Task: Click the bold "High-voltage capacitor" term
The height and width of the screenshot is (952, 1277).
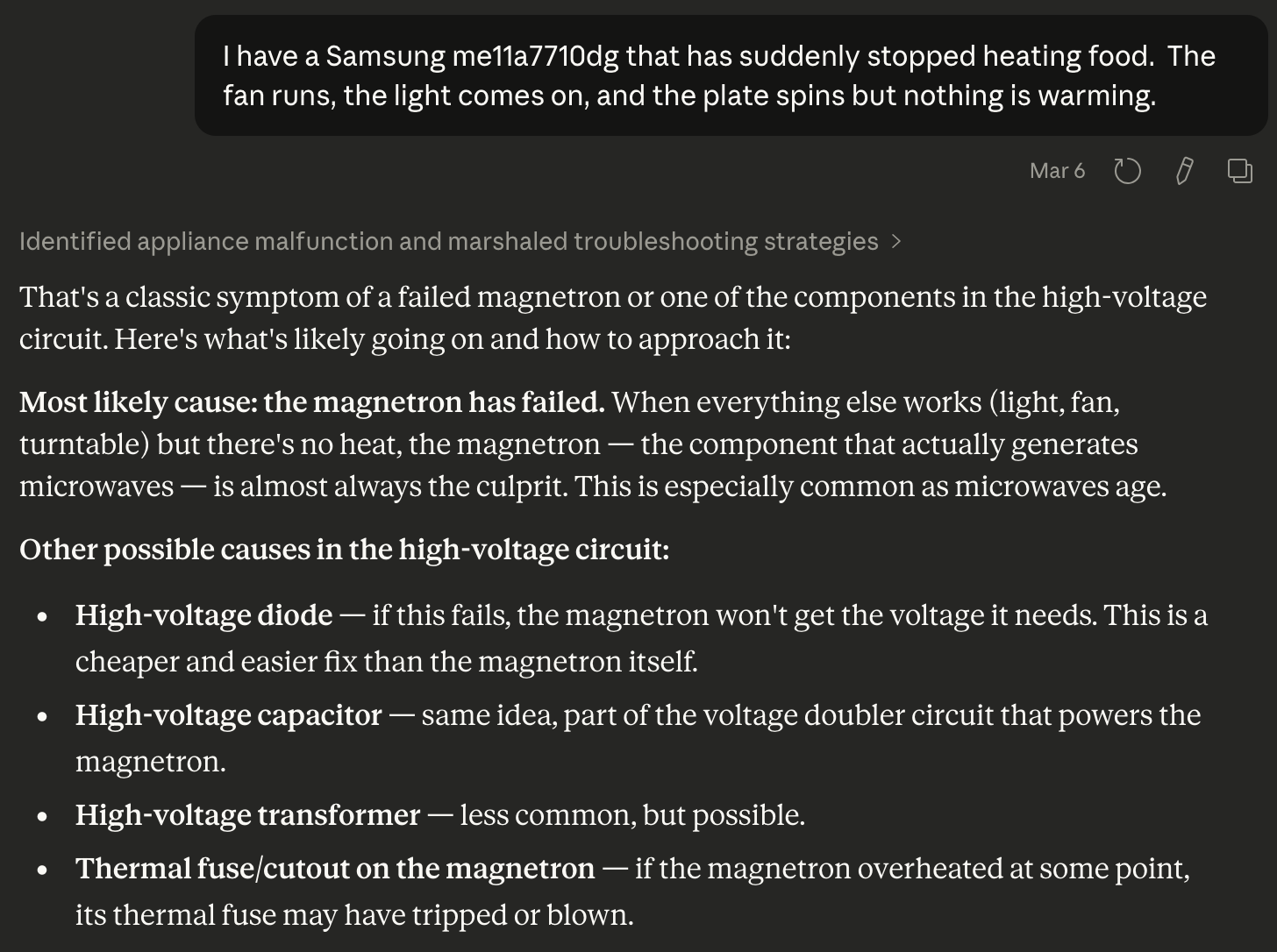Action: 228,714
